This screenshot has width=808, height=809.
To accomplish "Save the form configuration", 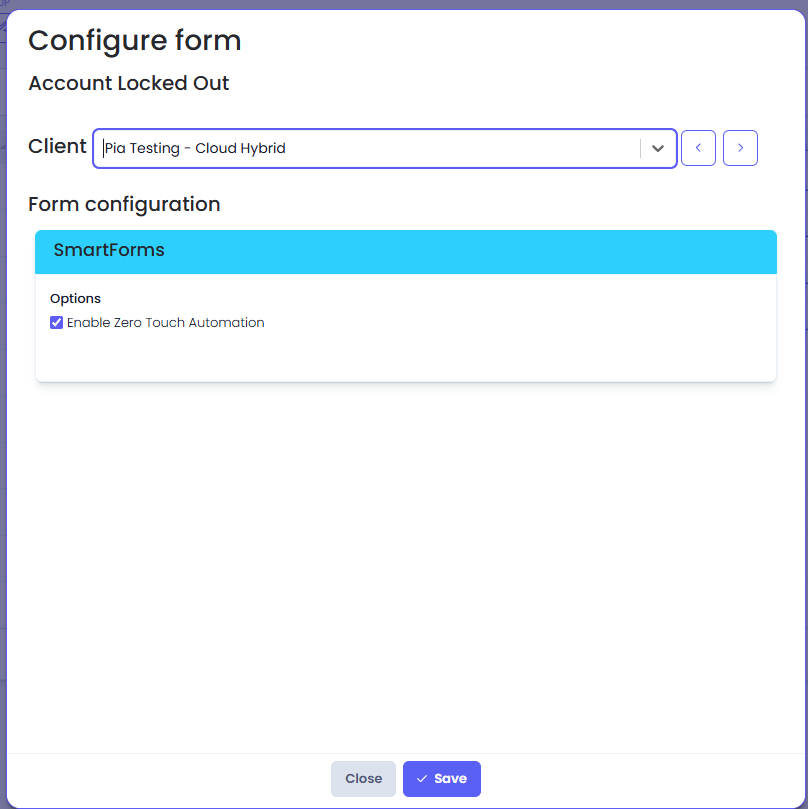I will coord(442,779).
